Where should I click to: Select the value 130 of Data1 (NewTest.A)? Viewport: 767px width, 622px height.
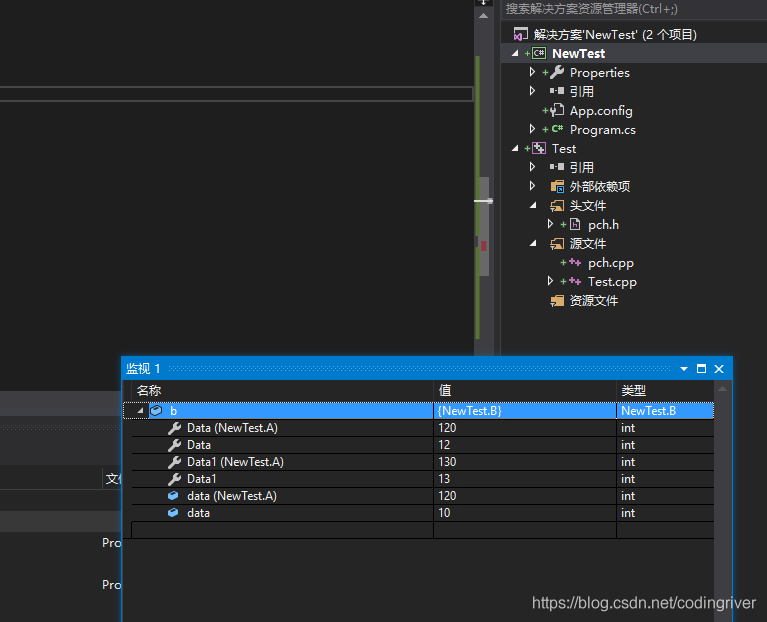pyautogui.click(x=525, y=462)
